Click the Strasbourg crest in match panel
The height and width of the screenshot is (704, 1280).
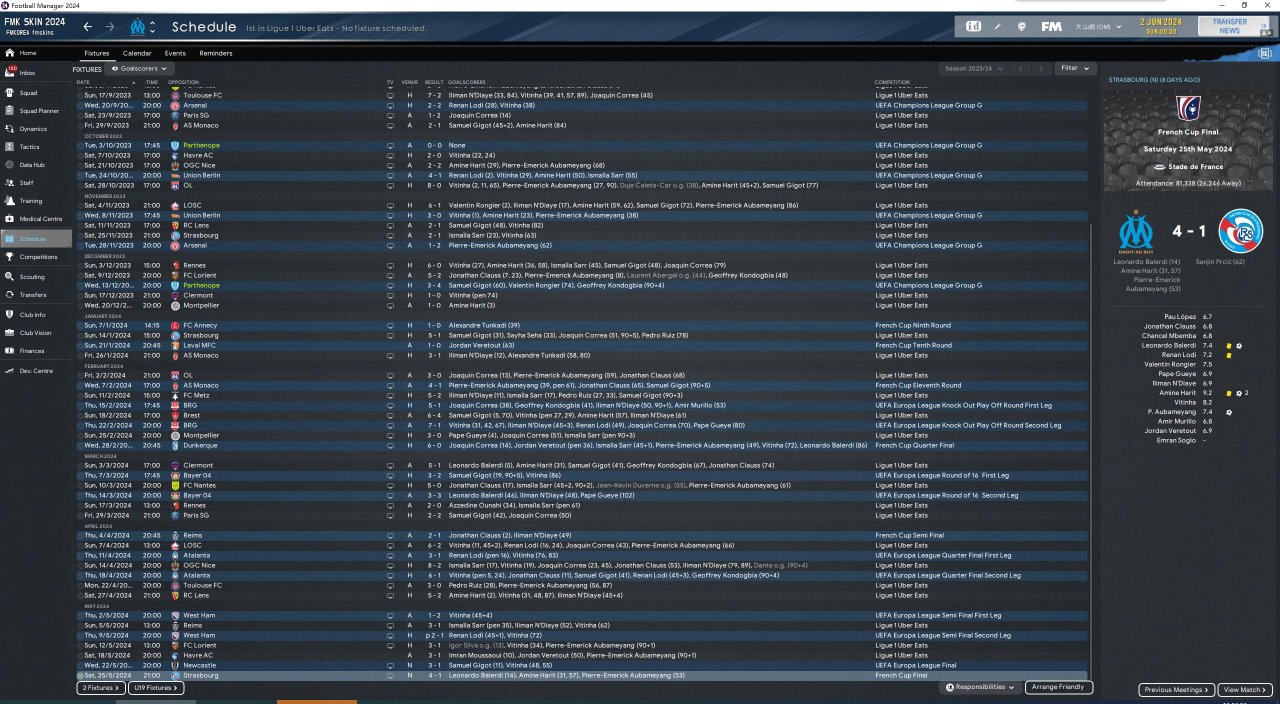point(1241,232)
